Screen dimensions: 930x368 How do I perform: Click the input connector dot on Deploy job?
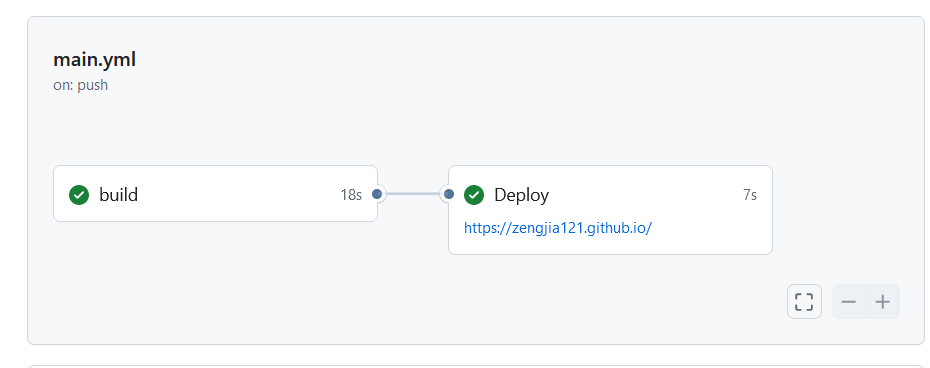click(449, 194)
